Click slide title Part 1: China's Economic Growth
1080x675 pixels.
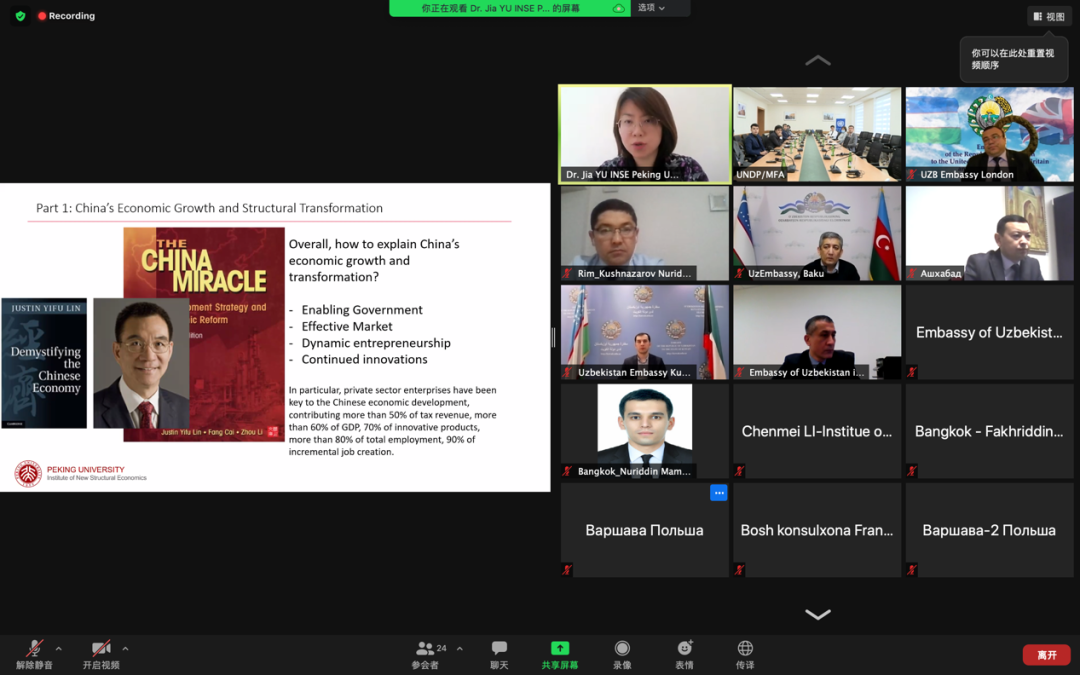click(x=209, y=208)
